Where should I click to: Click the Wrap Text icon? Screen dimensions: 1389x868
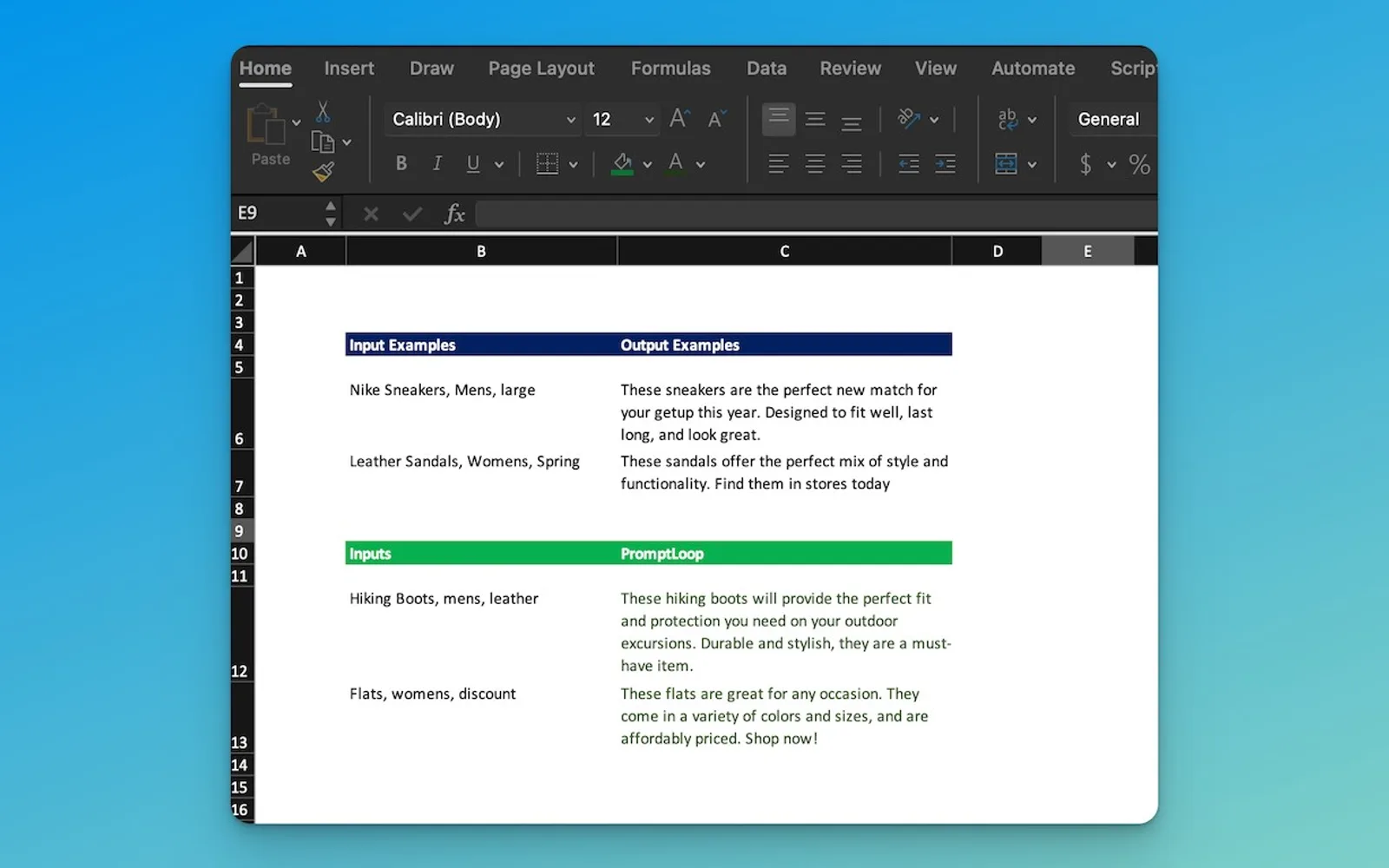1007,119
